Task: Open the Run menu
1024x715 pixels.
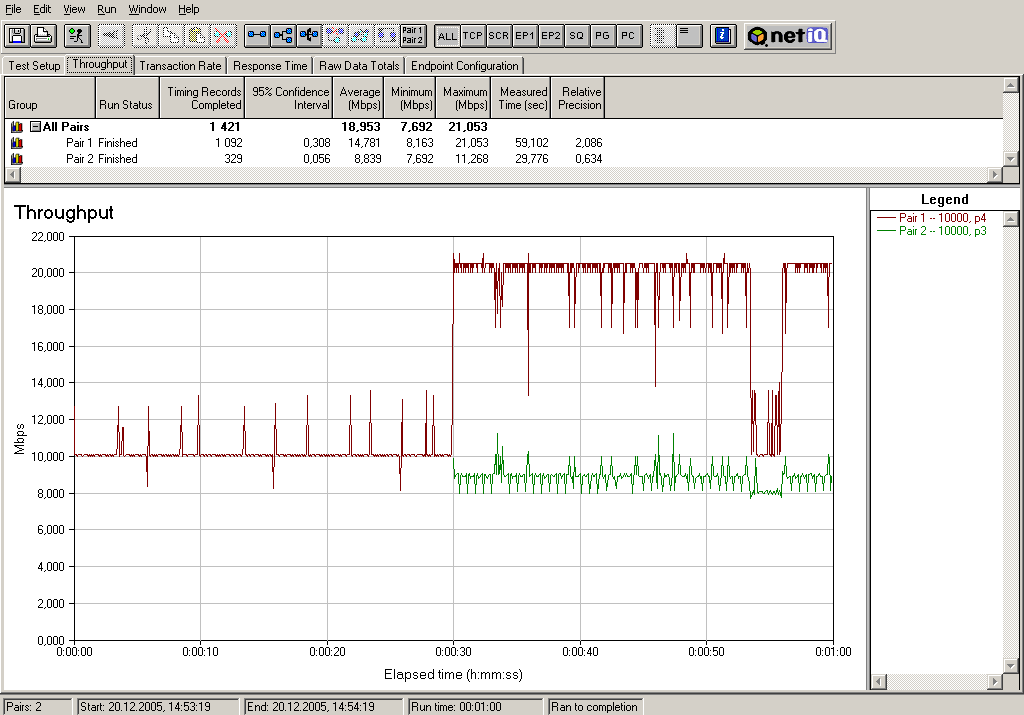Action: (x=106, y=9)
